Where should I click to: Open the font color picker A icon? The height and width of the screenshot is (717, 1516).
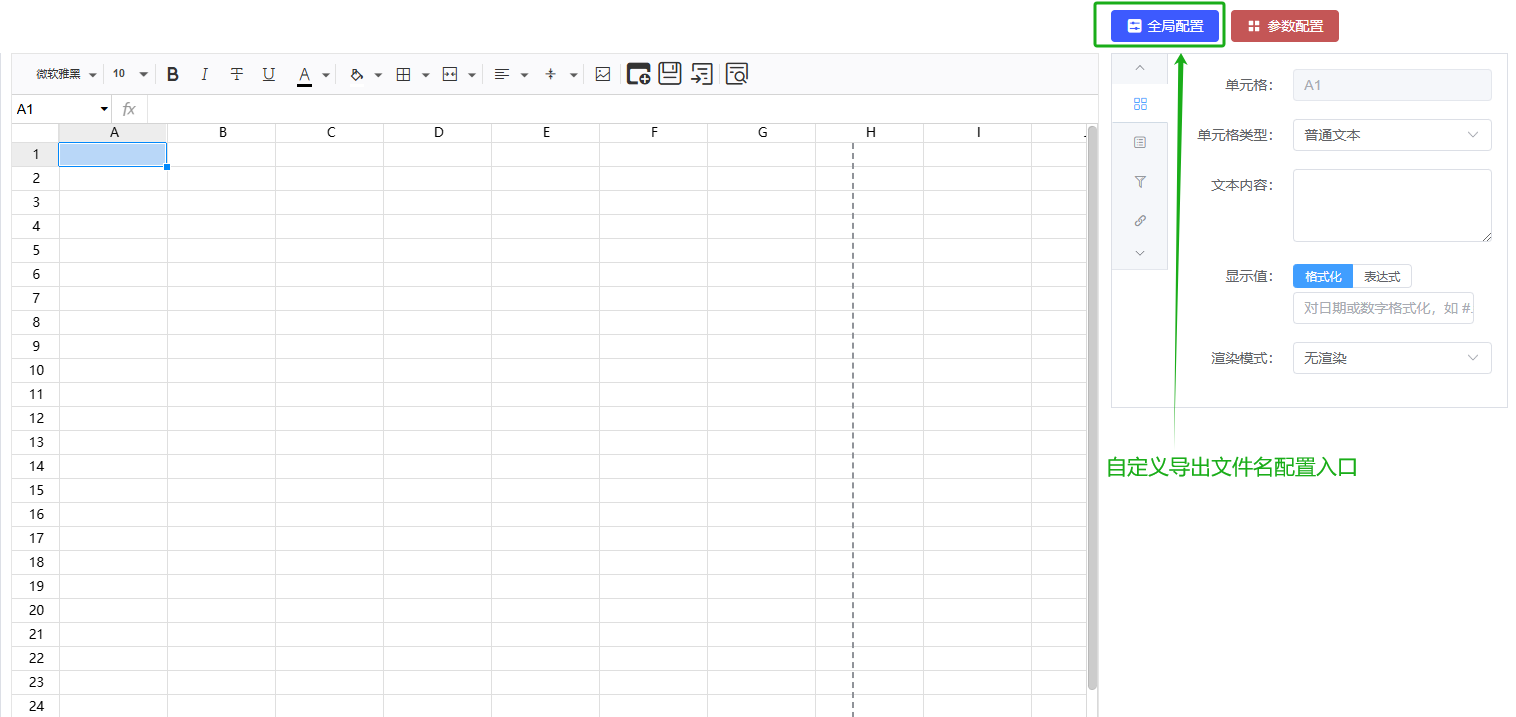pos(305,74)
